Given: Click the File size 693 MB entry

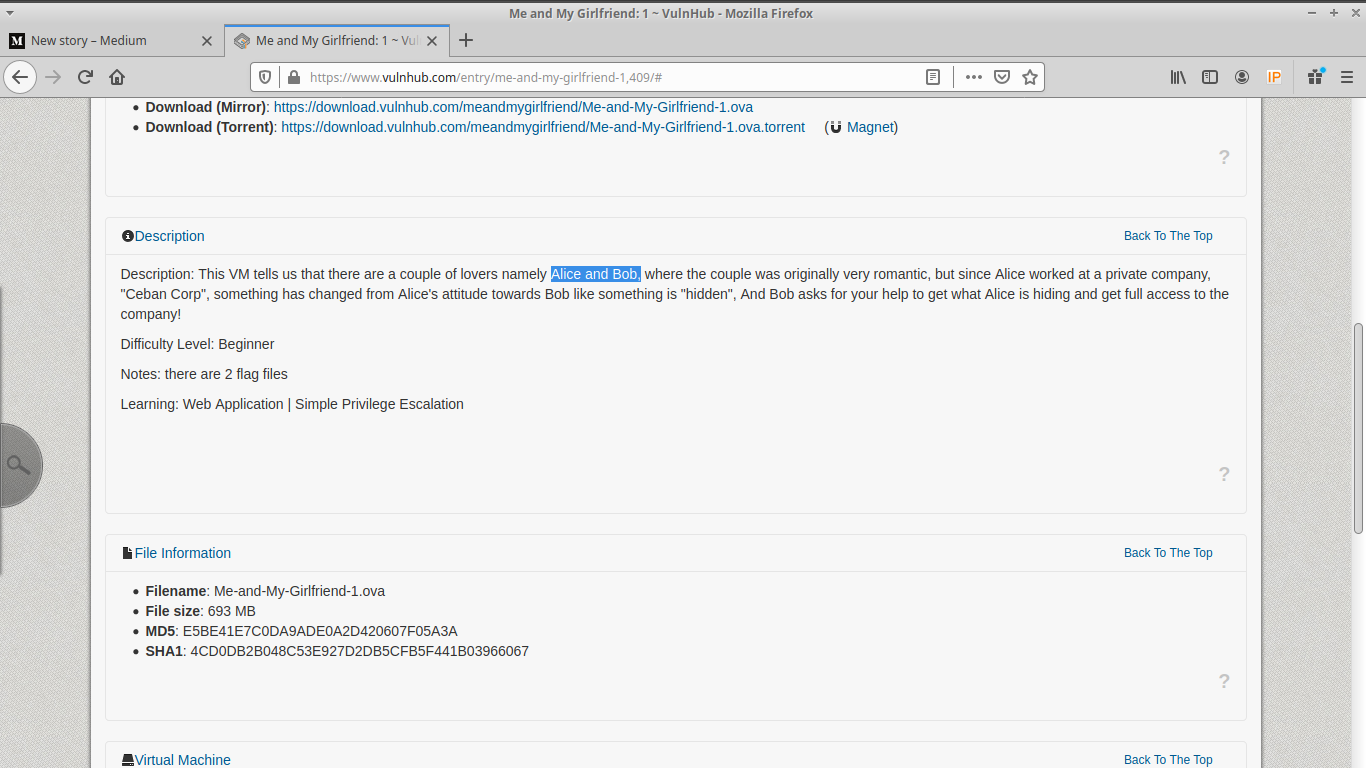Looking at the screenshot, I should [200, 611].
